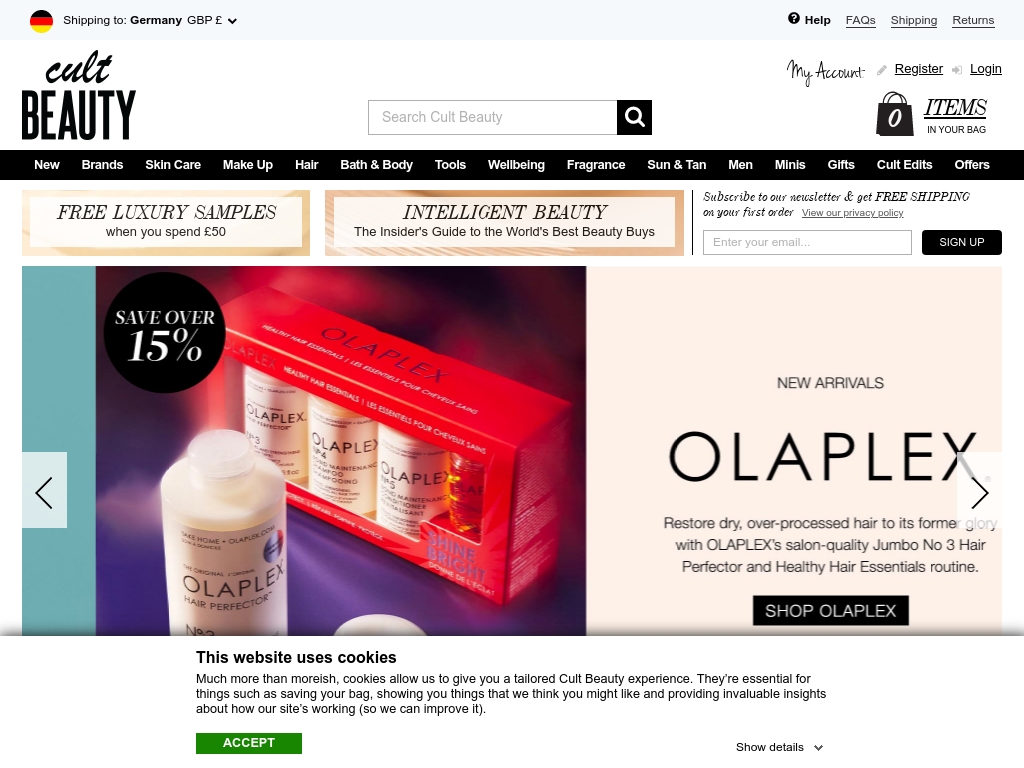The height and width of the screenshot is (768, 1024).
Task: Click the Help question mark icon
Action: pyautogui.click(x=793, y=19)
